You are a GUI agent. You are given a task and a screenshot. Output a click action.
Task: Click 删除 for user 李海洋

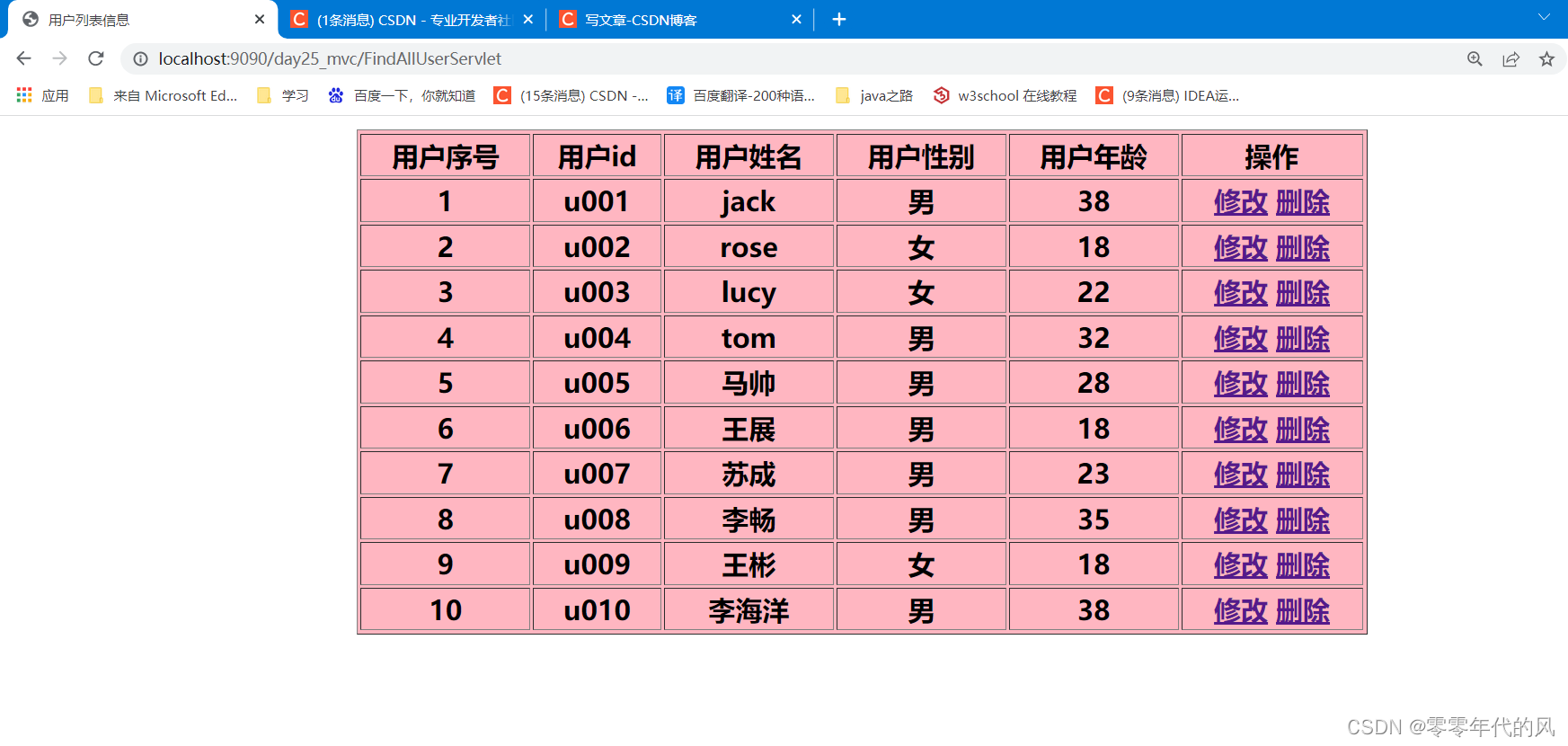click(x=1302, y=610)
